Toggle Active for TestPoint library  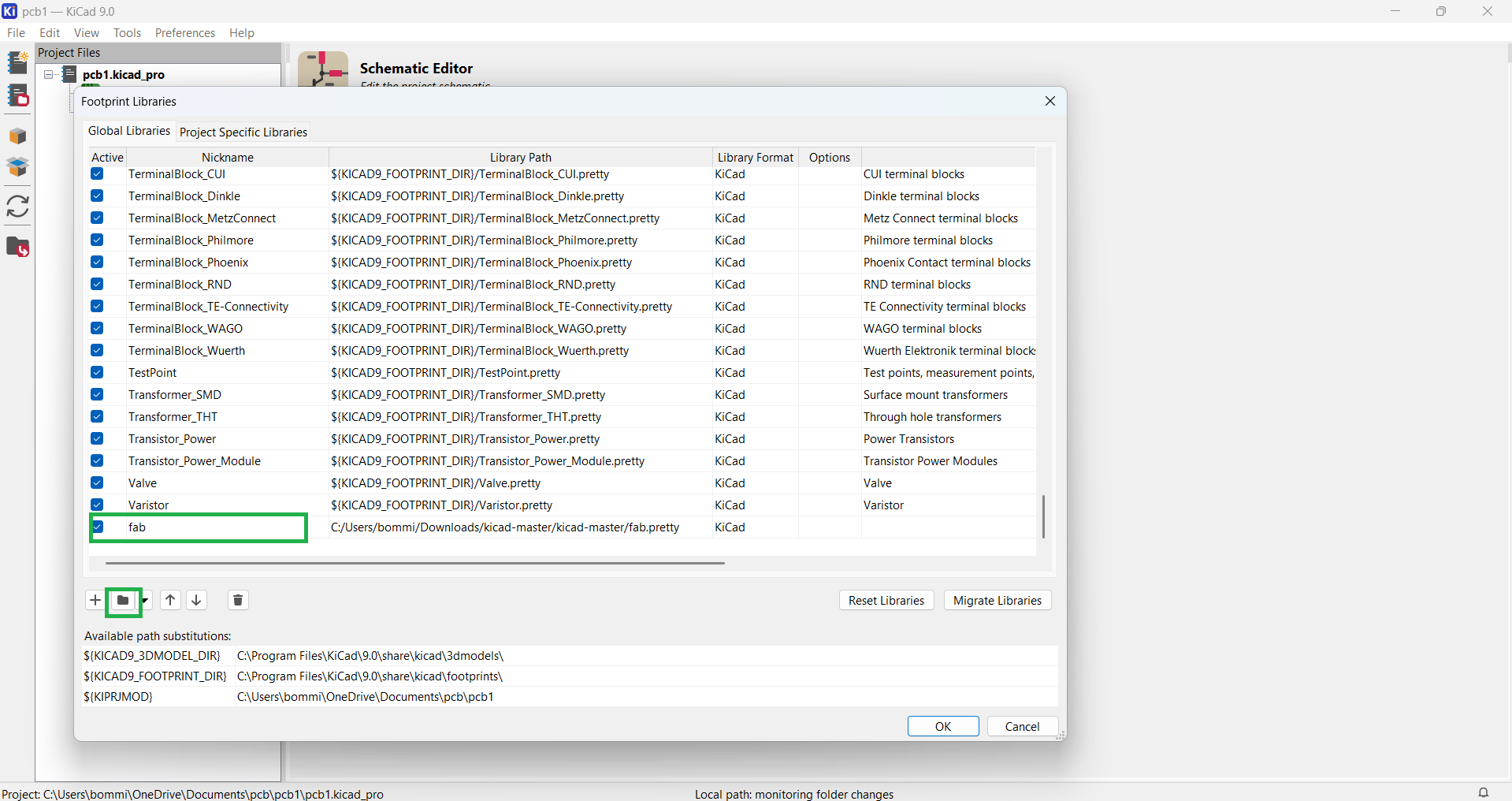(97, 372)
